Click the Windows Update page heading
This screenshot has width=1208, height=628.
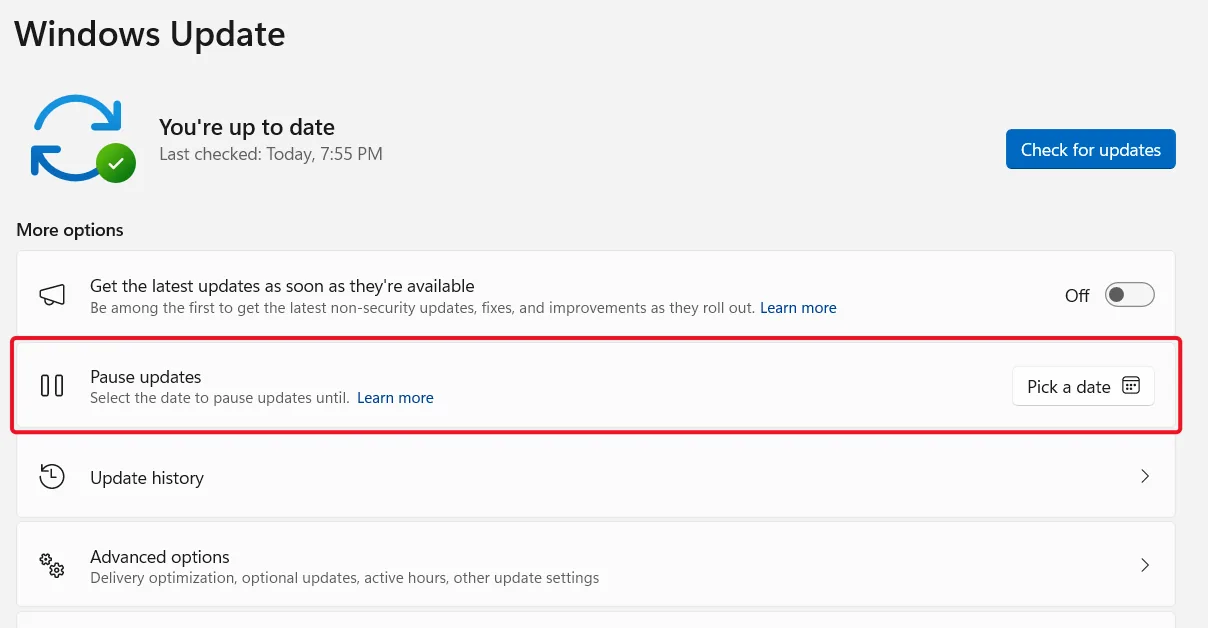(150, 33)
